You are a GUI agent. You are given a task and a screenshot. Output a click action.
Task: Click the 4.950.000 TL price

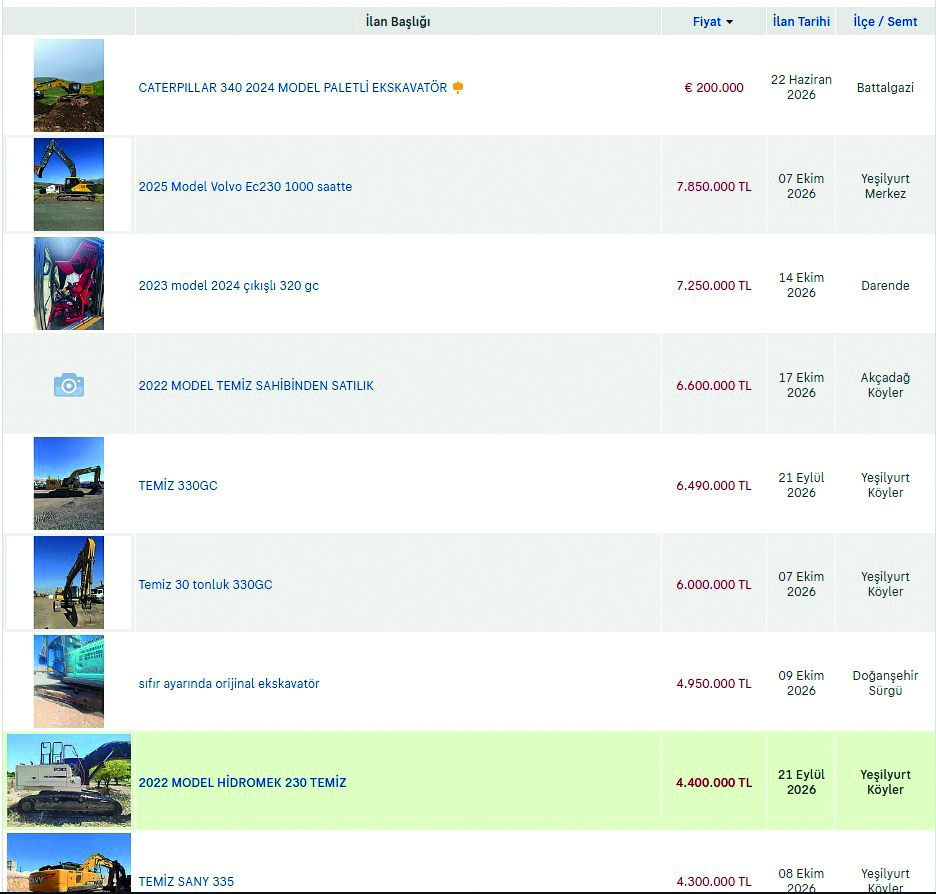pyautogui.click(x=714, y=684)
